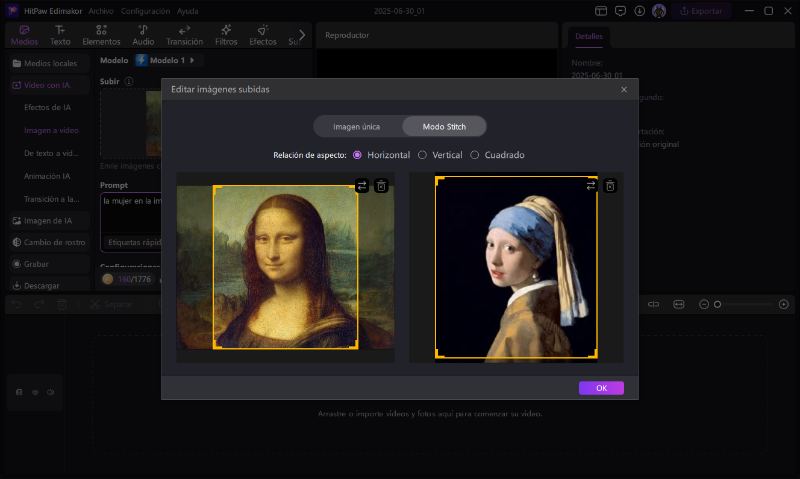The width and height of the screenshot is (800, 479).
Task: Select Medios locales in the sidebar
Action: click(49, 63)
